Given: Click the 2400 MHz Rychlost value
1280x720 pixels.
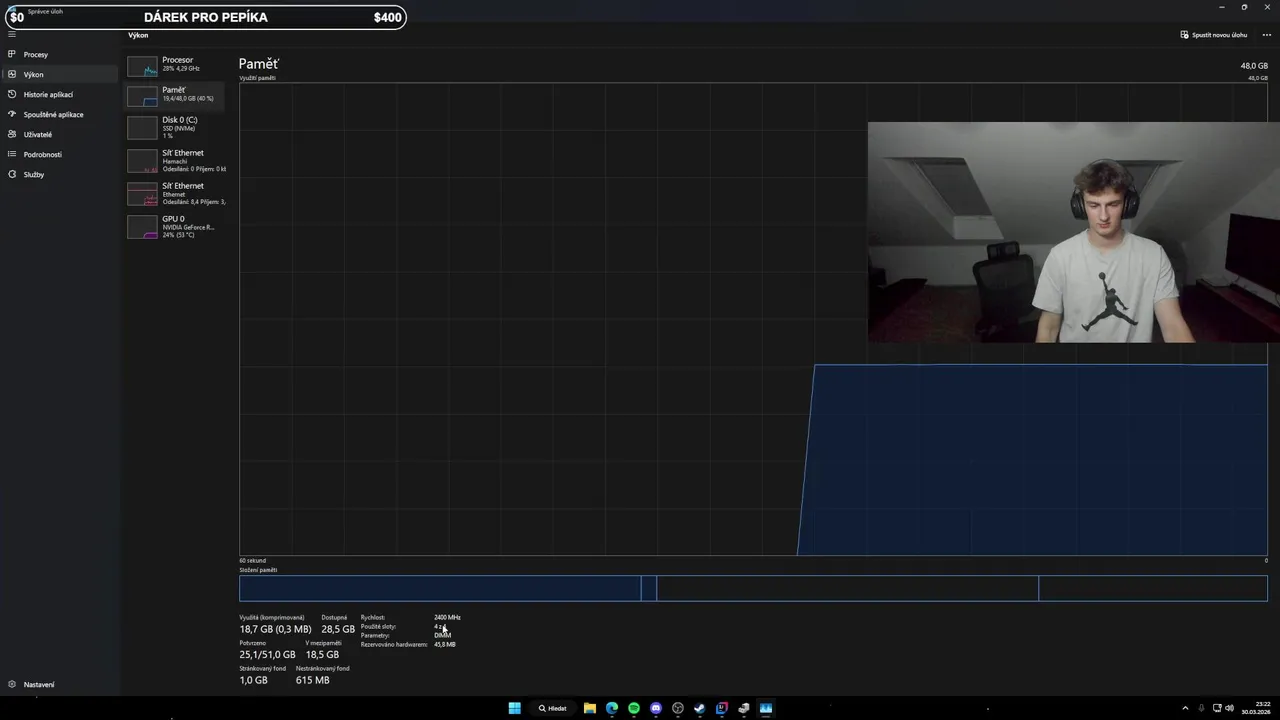Looking at the screenshot, I should click(x=447, y=617).
